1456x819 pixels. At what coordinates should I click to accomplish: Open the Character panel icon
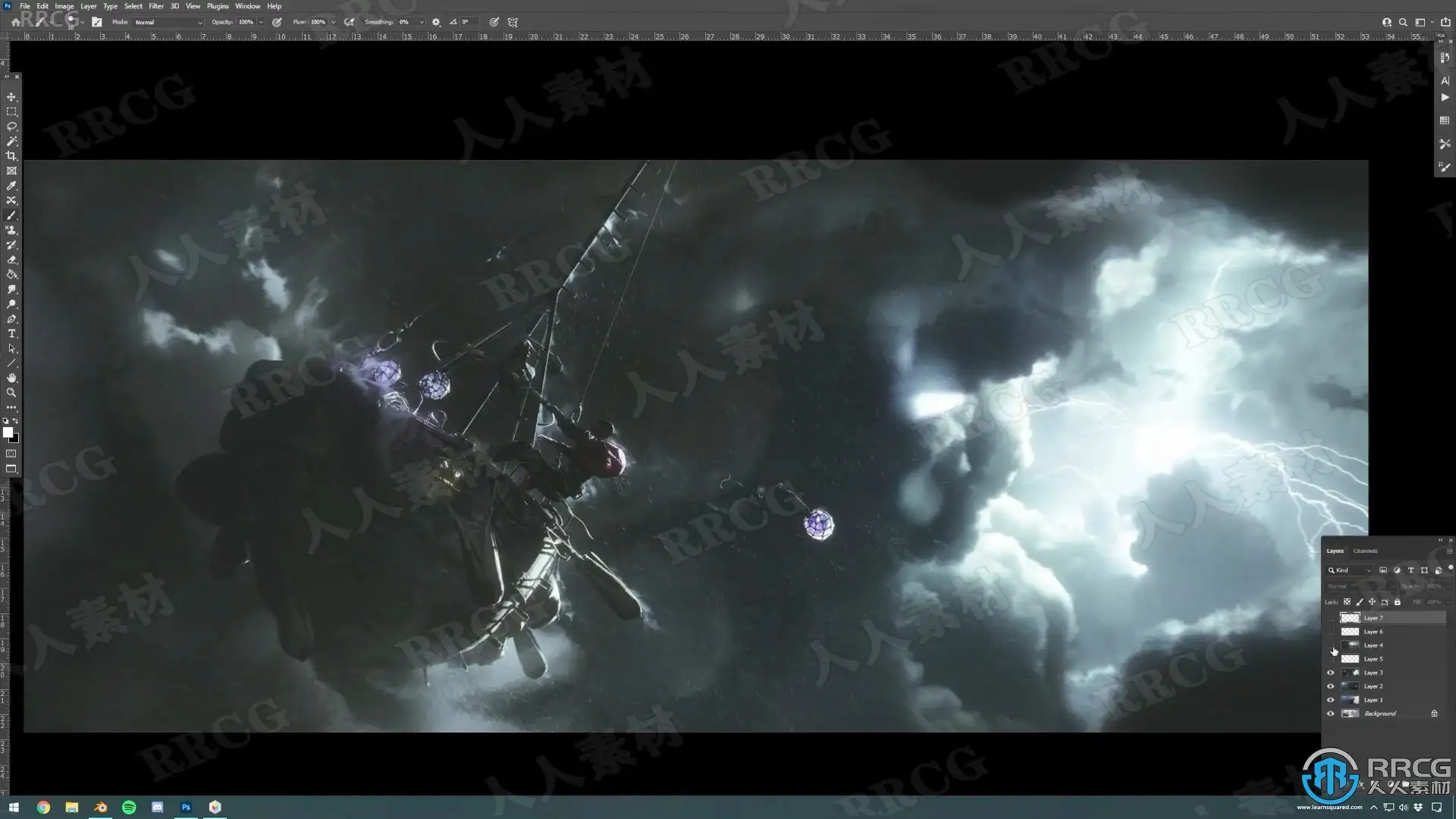tap(1445, 80)
